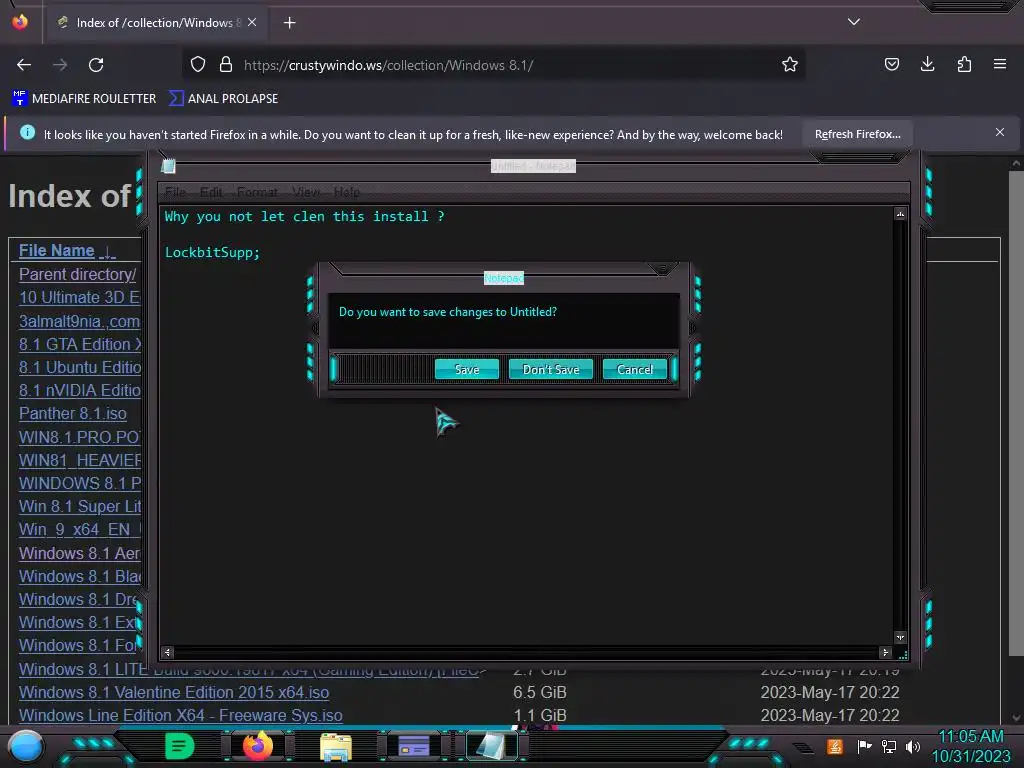Image resolution: width=1024 pixels, height=768 pixels.
Task: Click the Notepad scroll right arrow
Action: 885,652
